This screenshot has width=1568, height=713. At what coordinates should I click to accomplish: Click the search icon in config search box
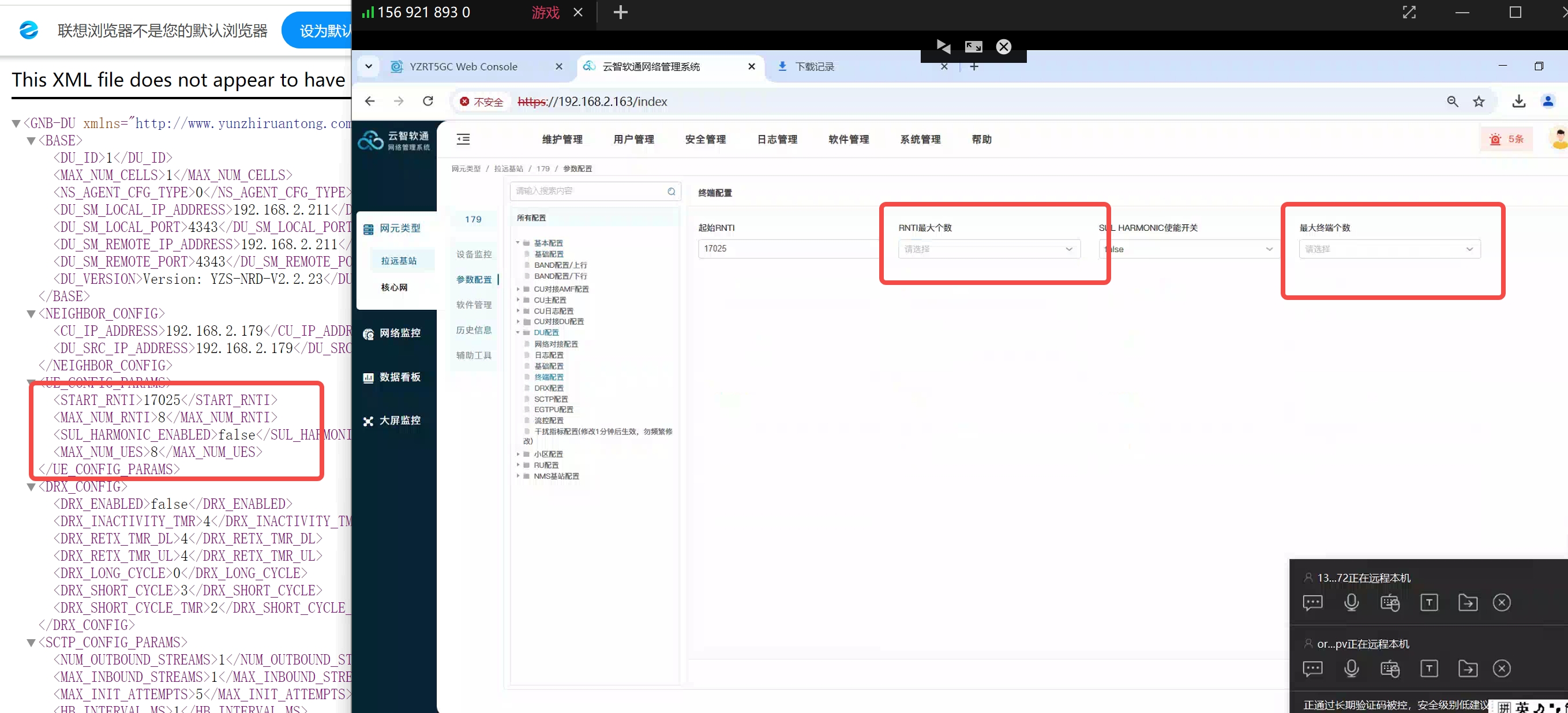tap(672, 191)
